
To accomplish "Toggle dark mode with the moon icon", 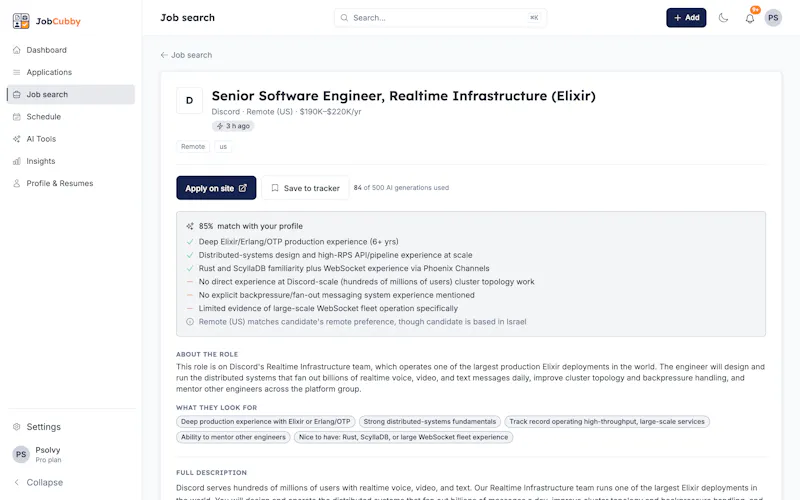I will point(723,18).
